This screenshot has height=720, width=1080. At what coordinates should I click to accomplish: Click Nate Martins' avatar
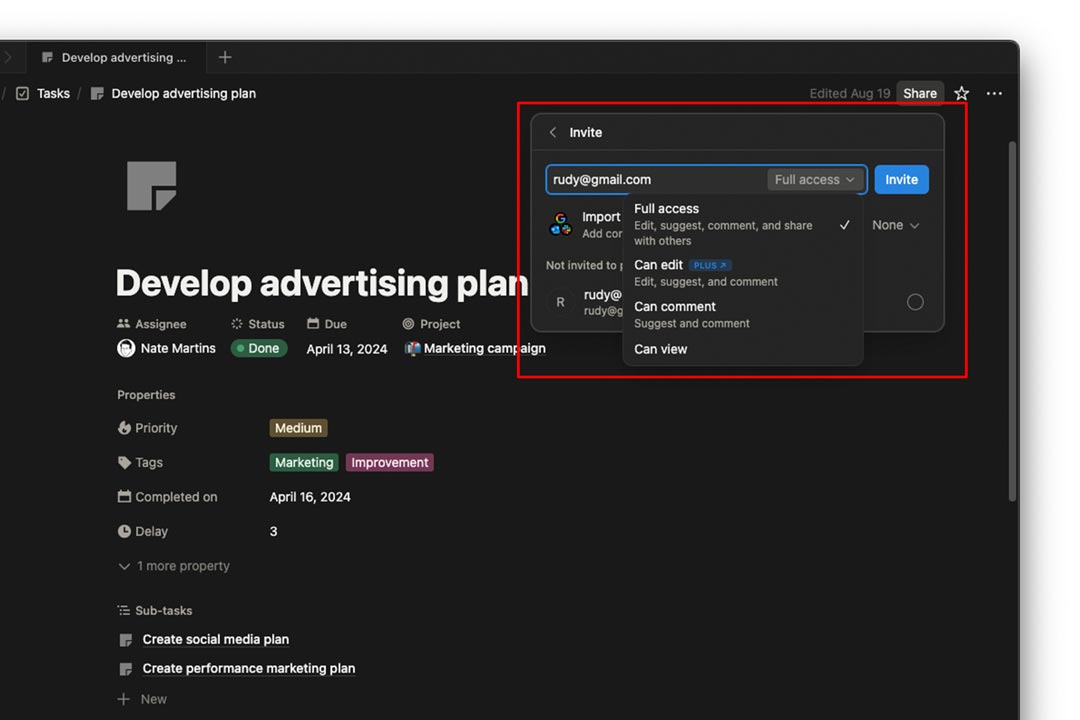coord(126,349)
